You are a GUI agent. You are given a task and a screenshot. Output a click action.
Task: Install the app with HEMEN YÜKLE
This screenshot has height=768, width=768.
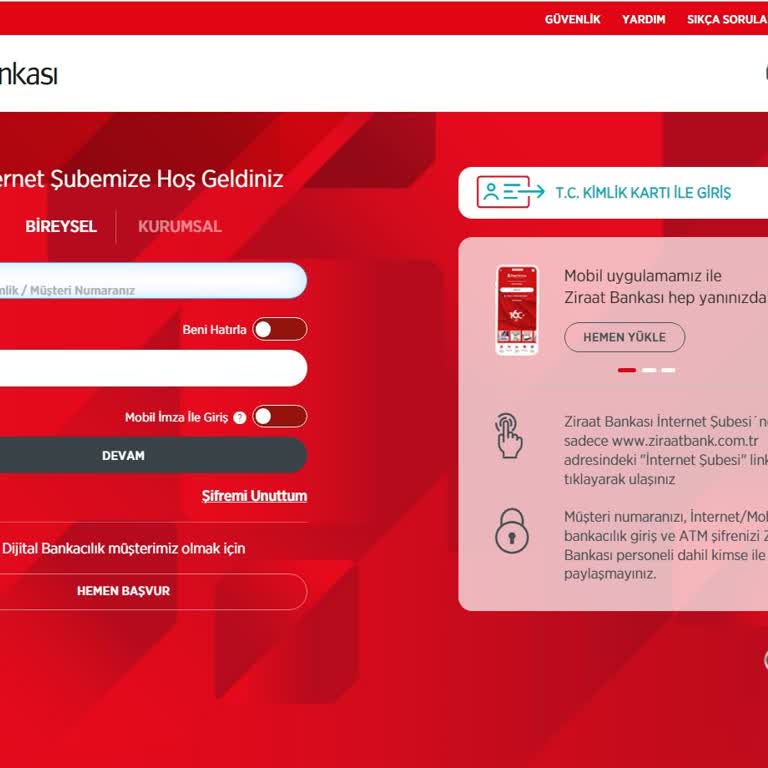pyautogui.click(x=624, y=337)
